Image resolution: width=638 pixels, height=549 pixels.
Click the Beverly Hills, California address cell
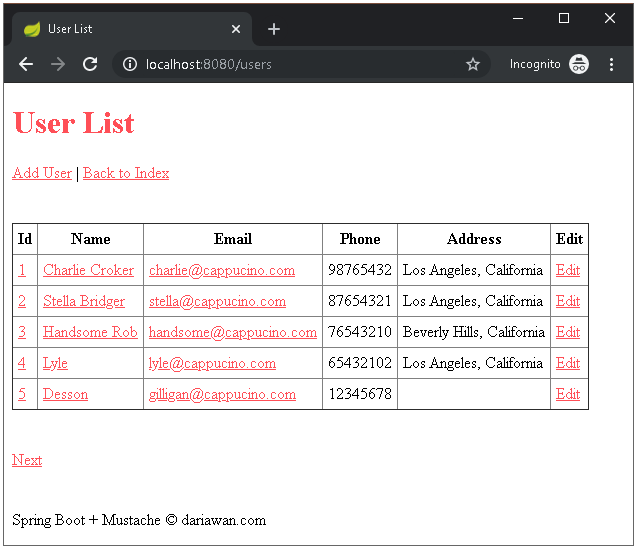(474, 332)
